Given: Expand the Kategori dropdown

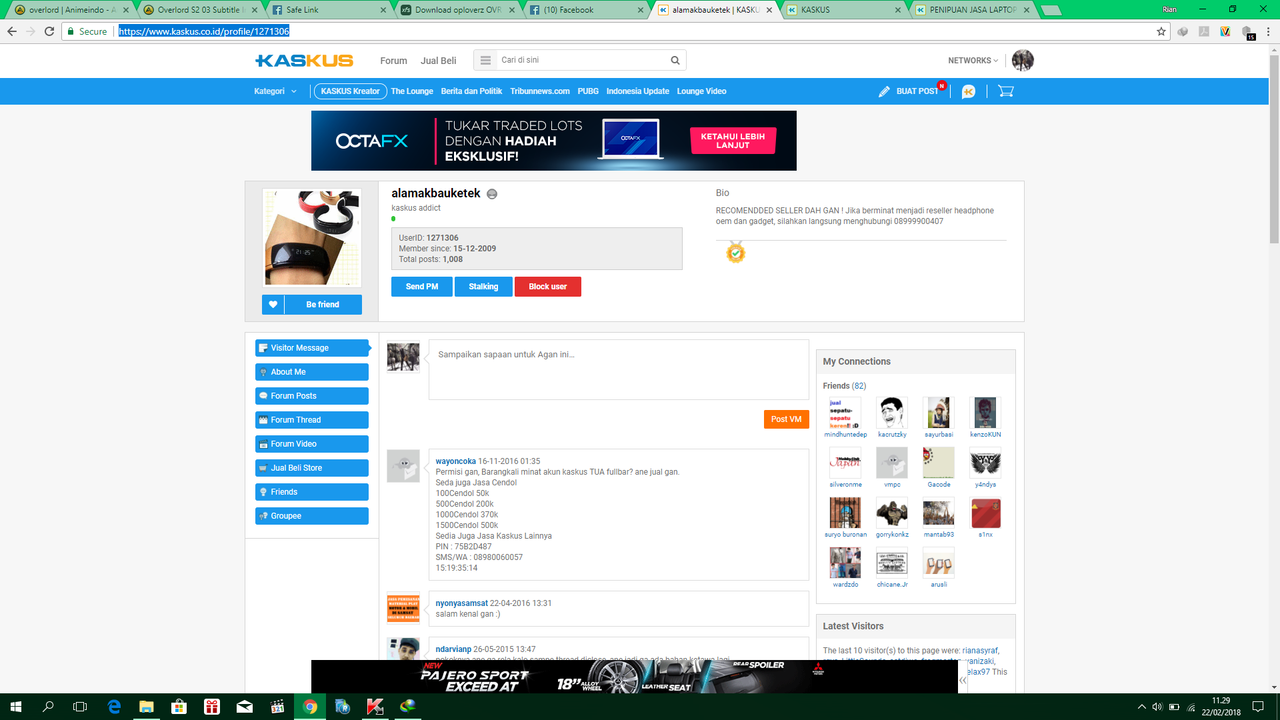Looking at the screenshot, I should click(275, 91).
